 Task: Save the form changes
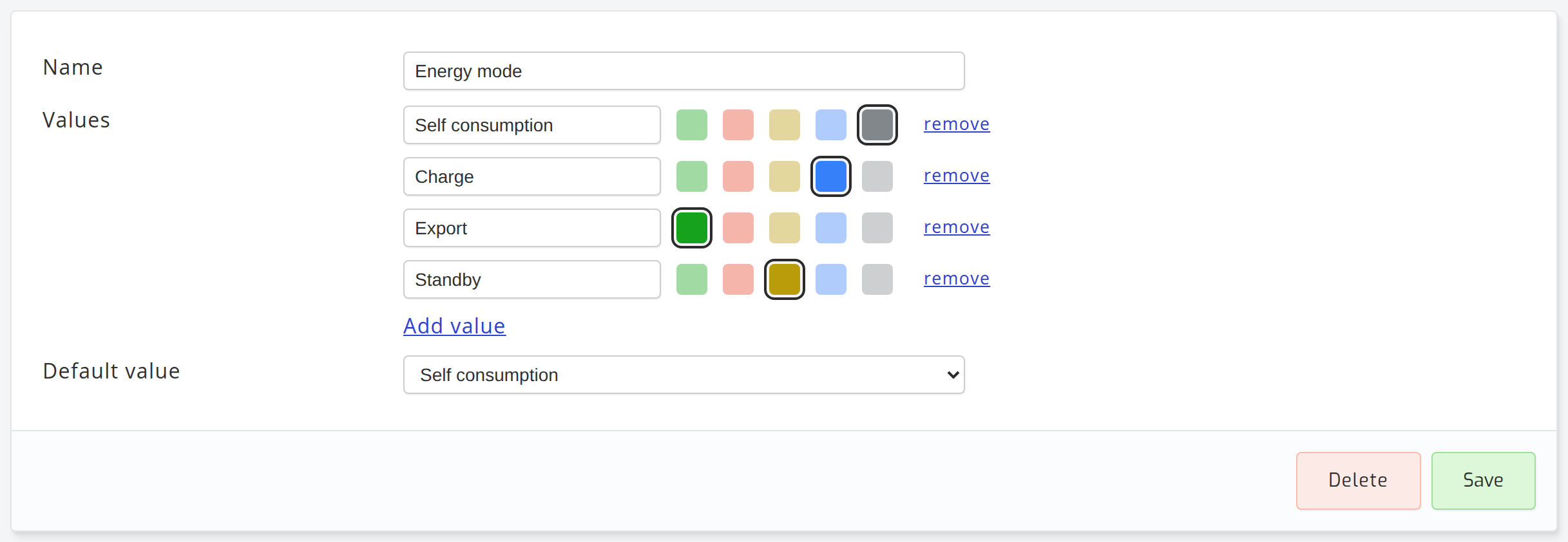pos(1484,481)
